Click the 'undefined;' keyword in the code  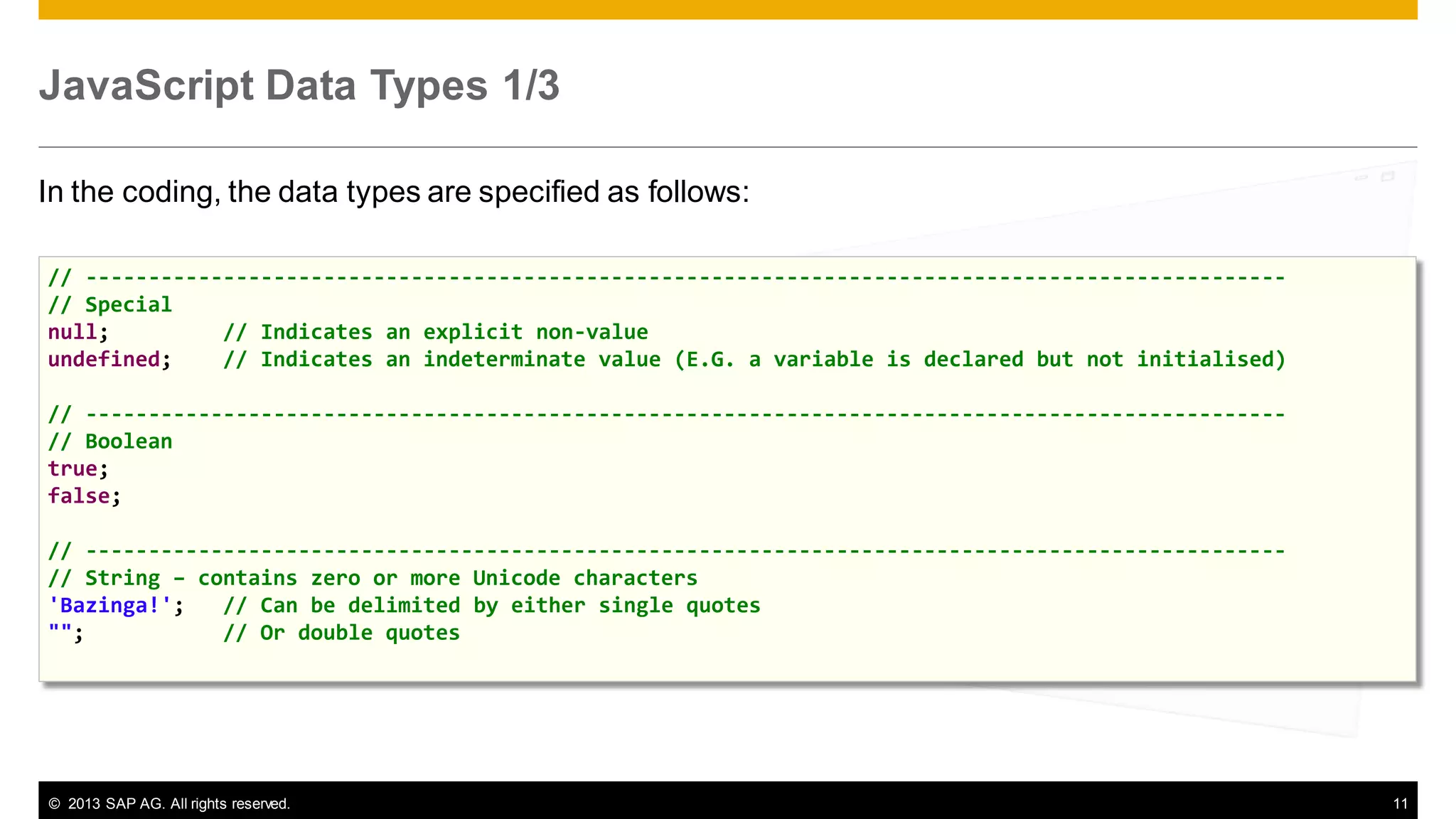(x=109, y=359)
